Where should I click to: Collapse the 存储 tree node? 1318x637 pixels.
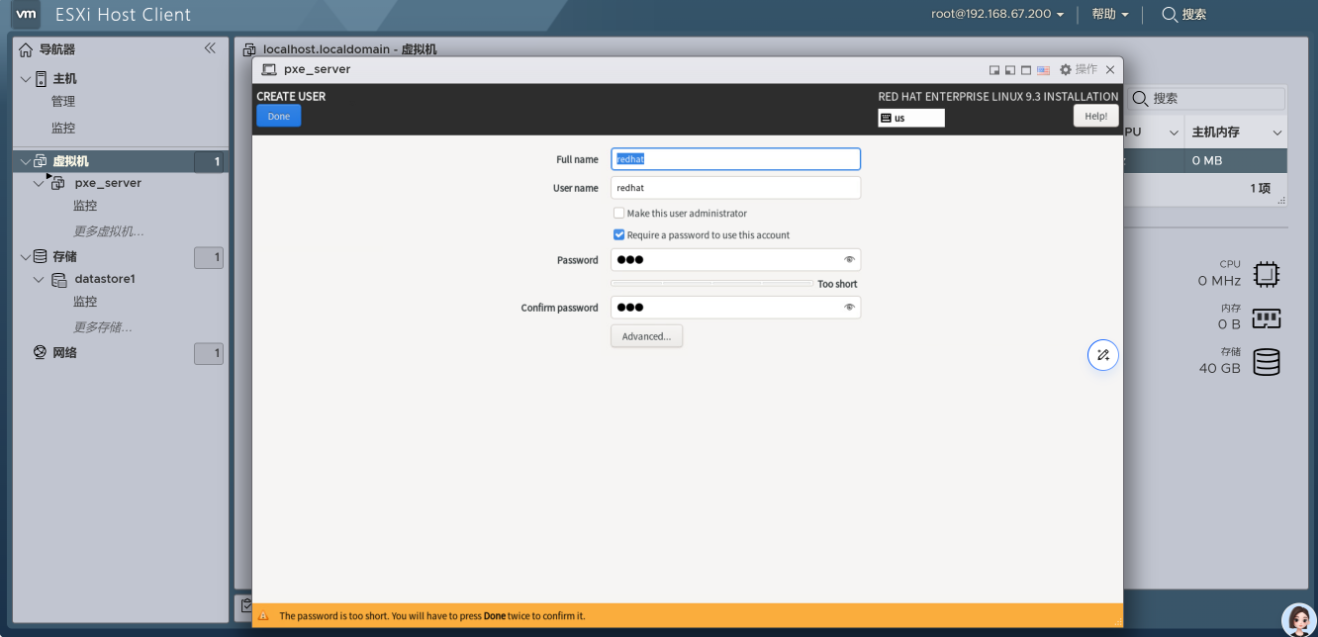[x=25, y=257]
